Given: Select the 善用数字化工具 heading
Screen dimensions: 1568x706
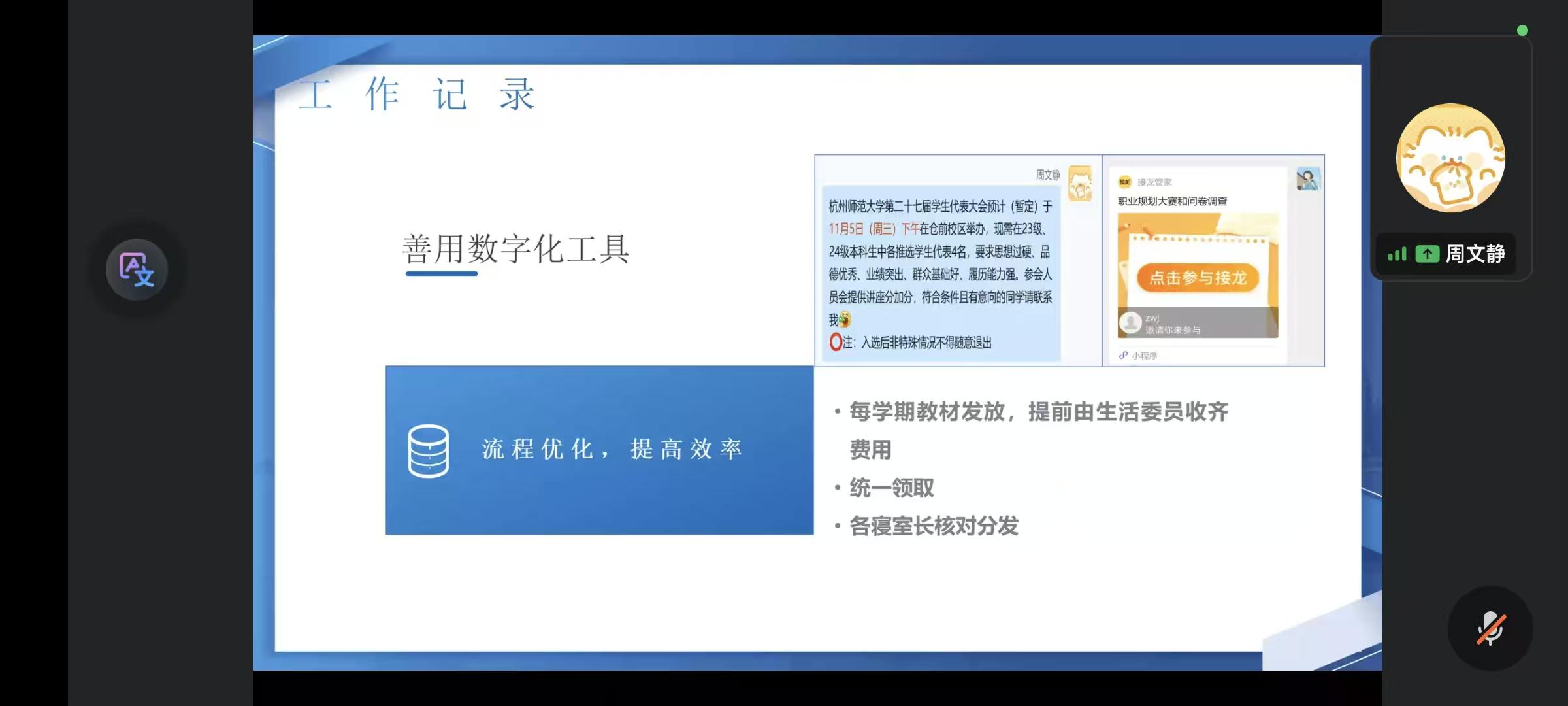Looking at the screenshot, I should (x=515, y=249).
